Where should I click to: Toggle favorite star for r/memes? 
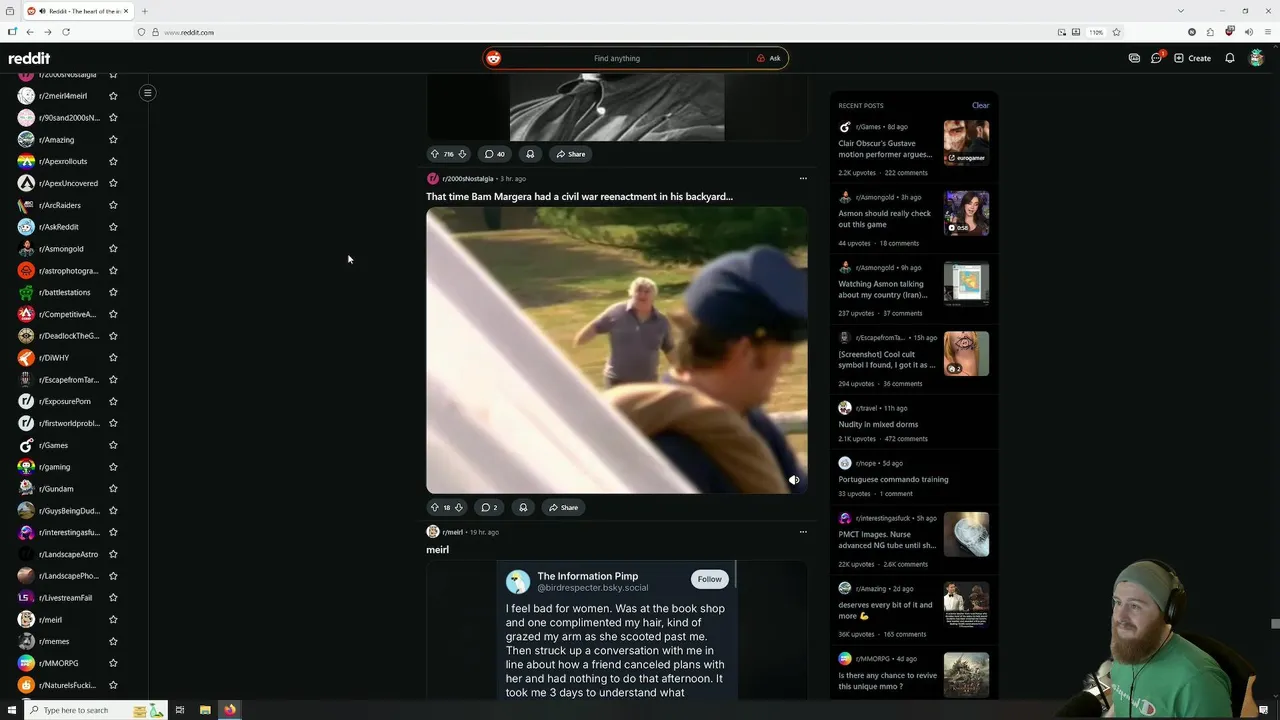113,641
